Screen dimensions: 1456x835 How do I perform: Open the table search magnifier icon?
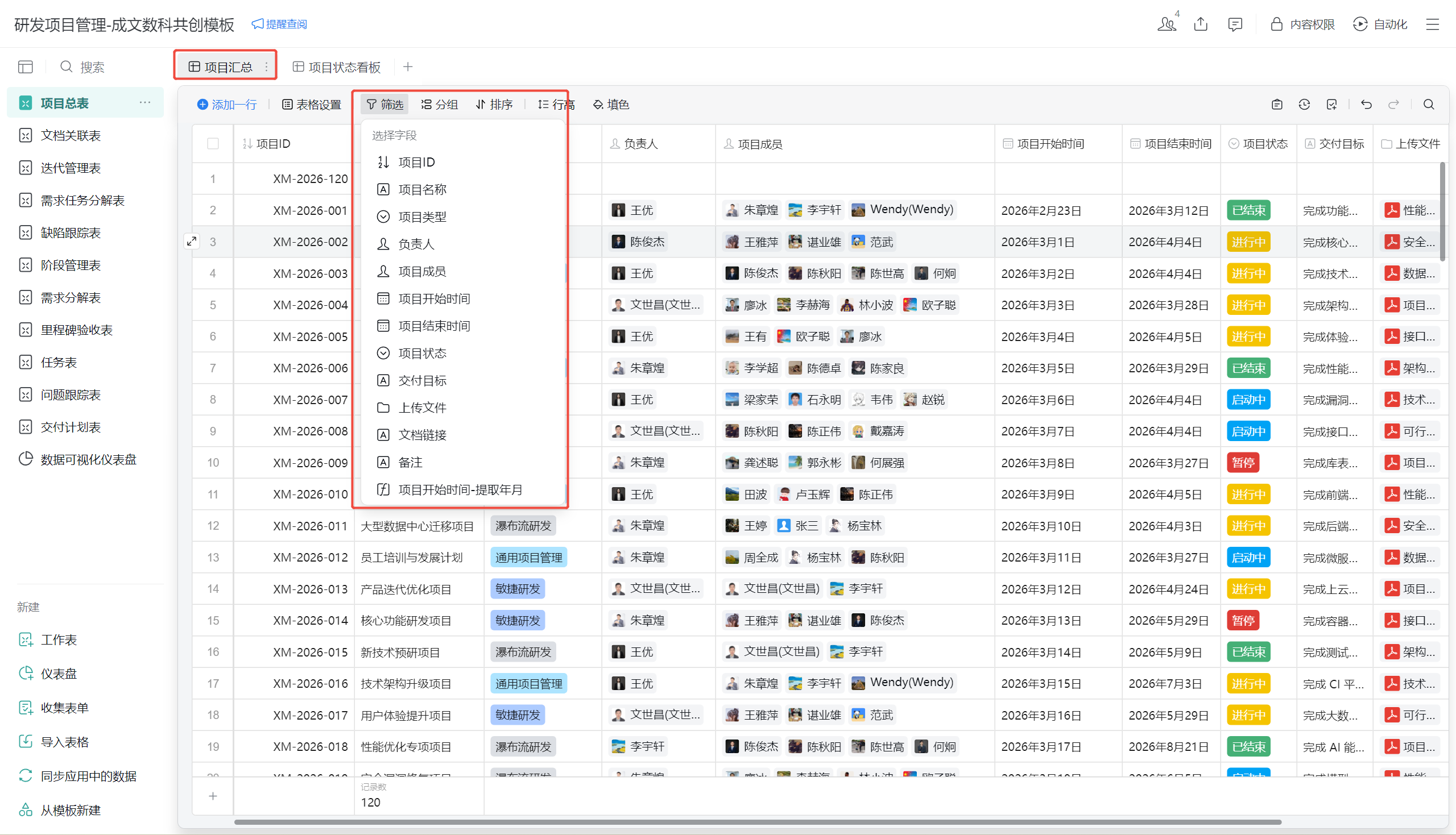1429,105
